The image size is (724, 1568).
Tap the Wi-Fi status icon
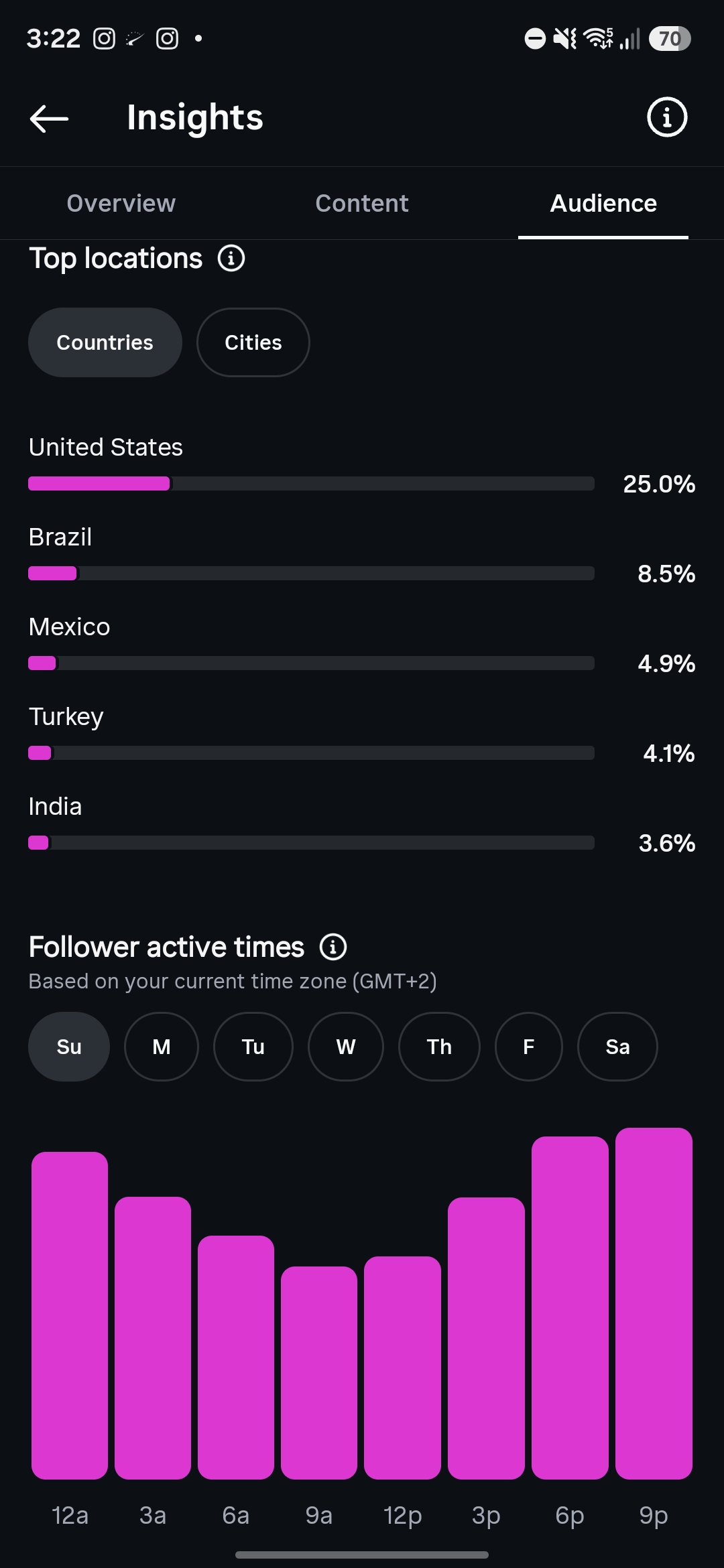point(598,39)
